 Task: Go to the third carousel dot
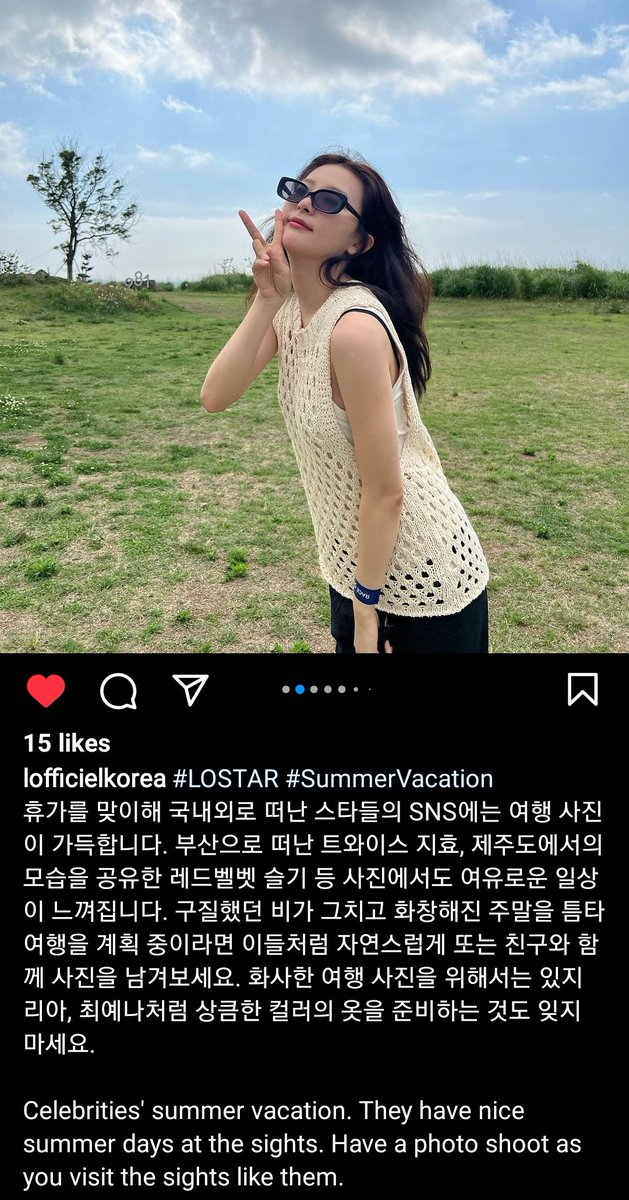click(314, 689)
